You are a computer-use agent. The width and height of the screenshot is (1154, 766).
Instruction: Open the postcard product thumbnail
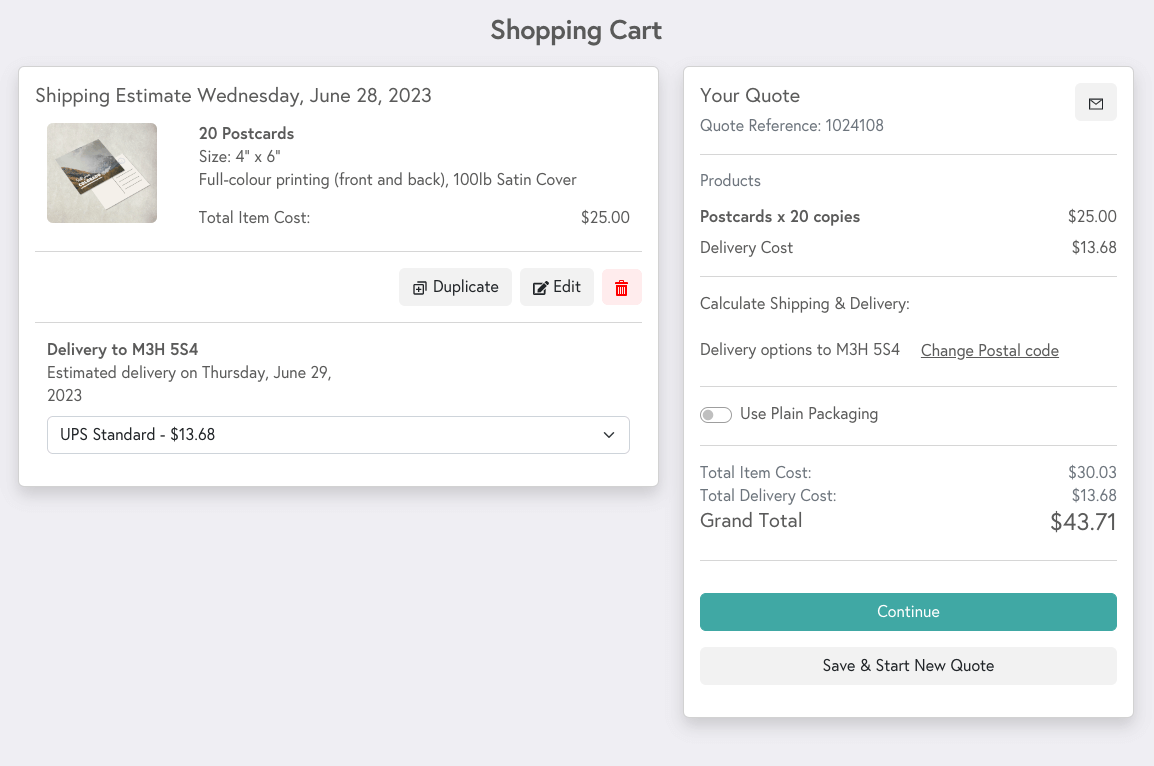(101, 172)
